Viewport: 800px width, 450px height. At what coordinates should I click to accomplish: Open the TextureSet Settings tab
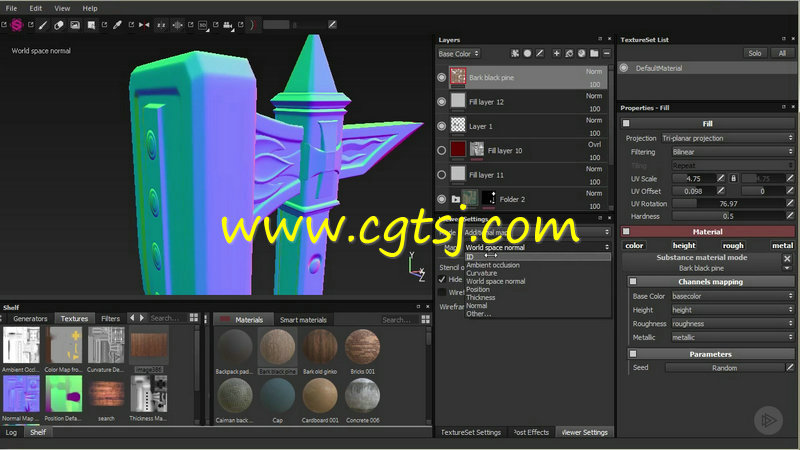[x=470, y=432]
